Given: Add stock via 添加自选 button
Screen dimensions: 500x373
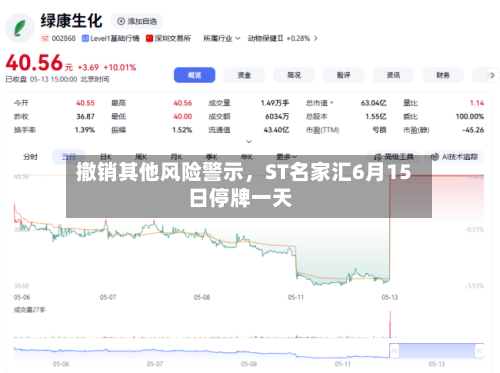Looking at the screenshot, I should [137, 21].
